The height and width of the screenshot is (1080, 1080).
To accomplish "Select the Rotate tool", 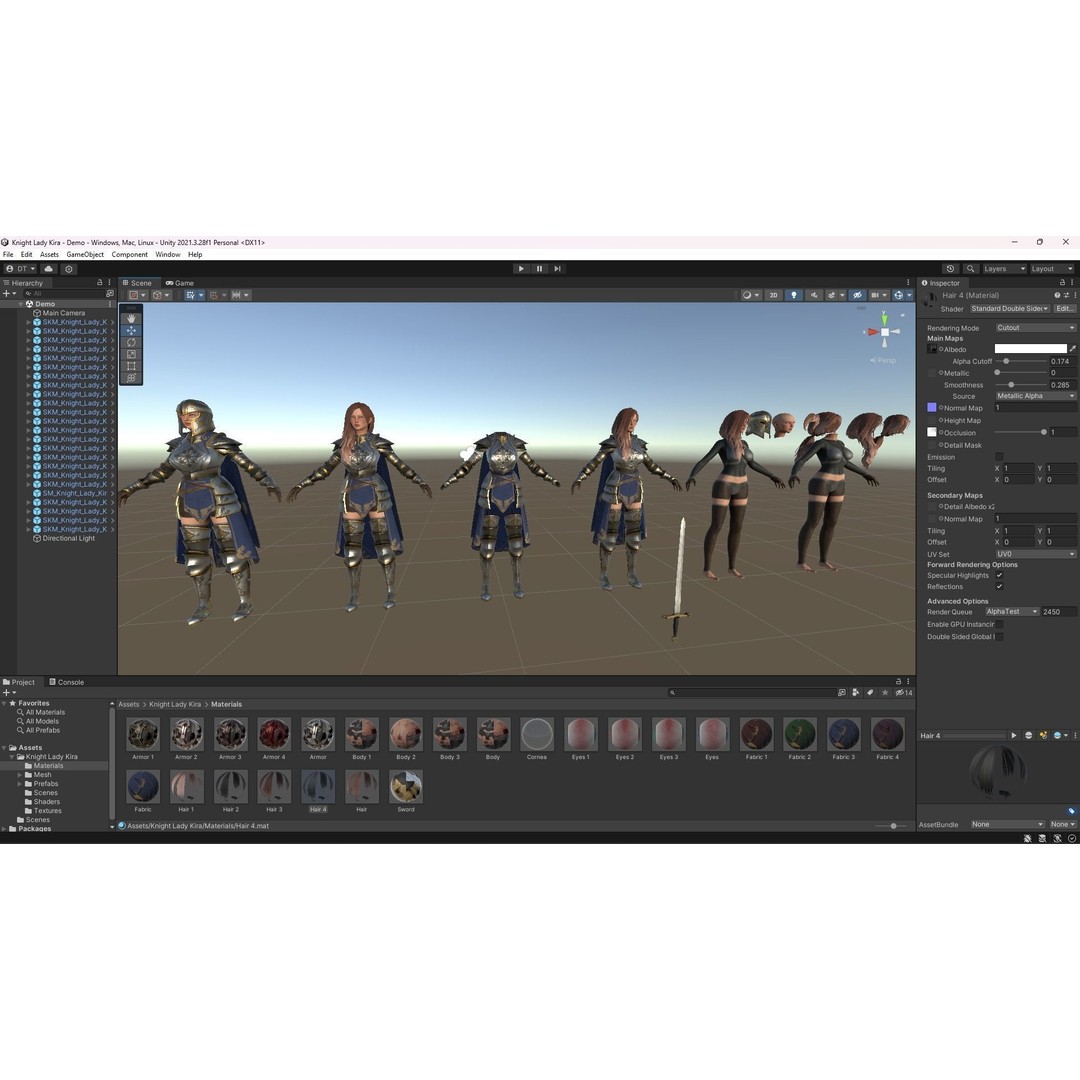I will [x=131, y=342].
